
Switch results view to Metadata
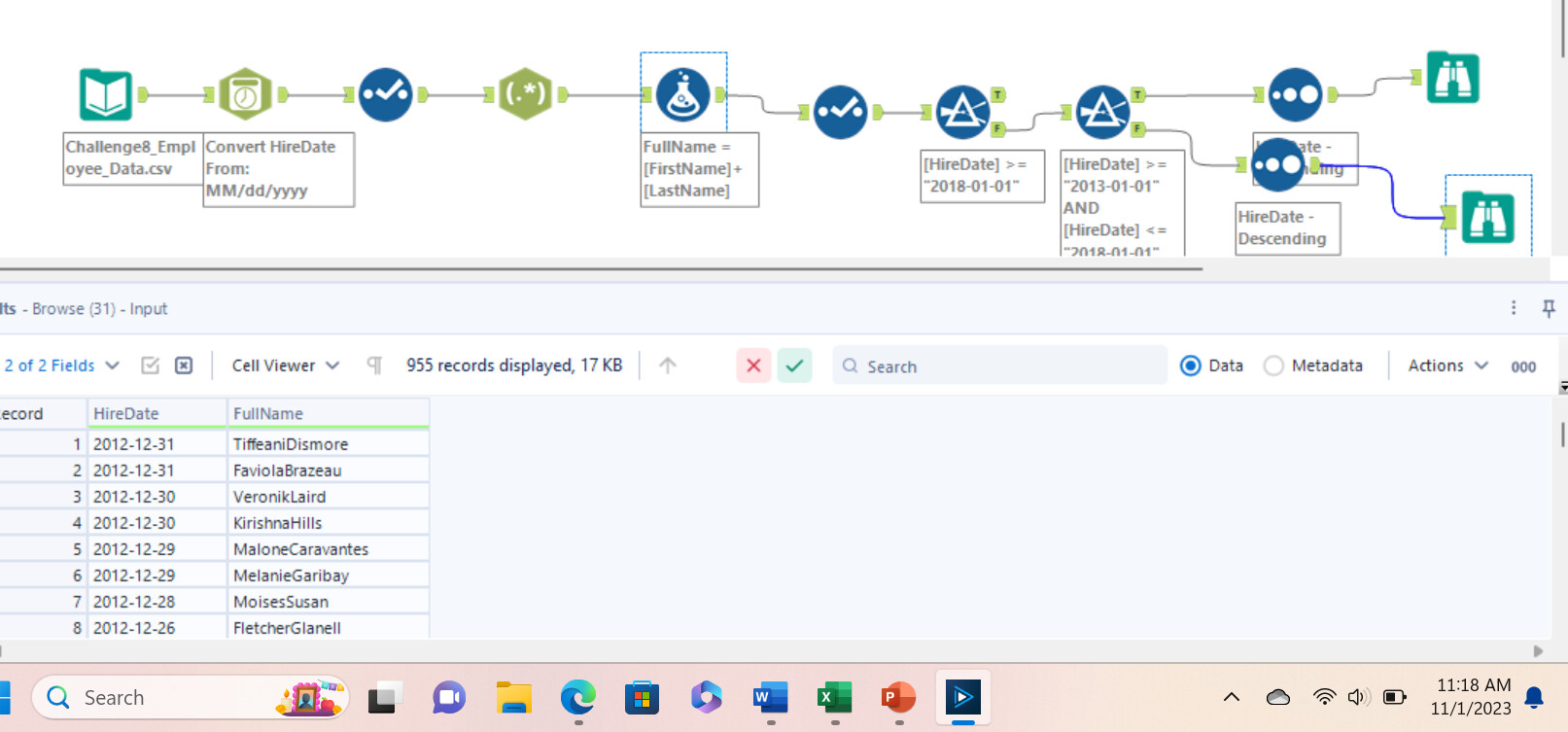[x=1273, y=366]
